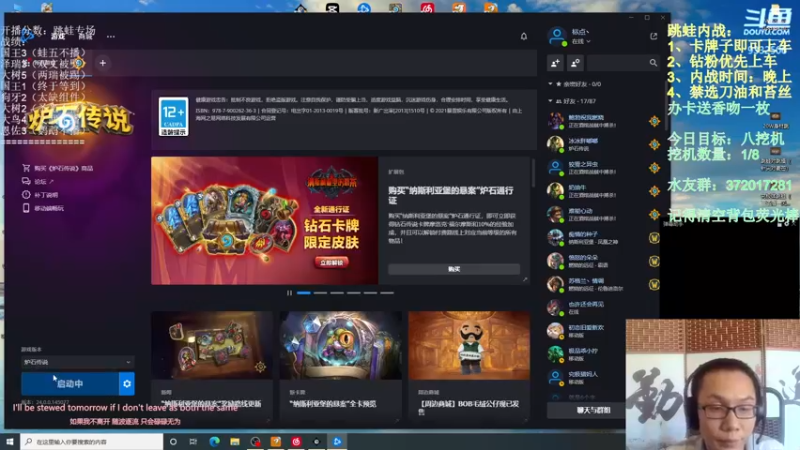This screenshot has height=450, width=800.
Task: Open the online status dropdown under the username
Action: 581,41
